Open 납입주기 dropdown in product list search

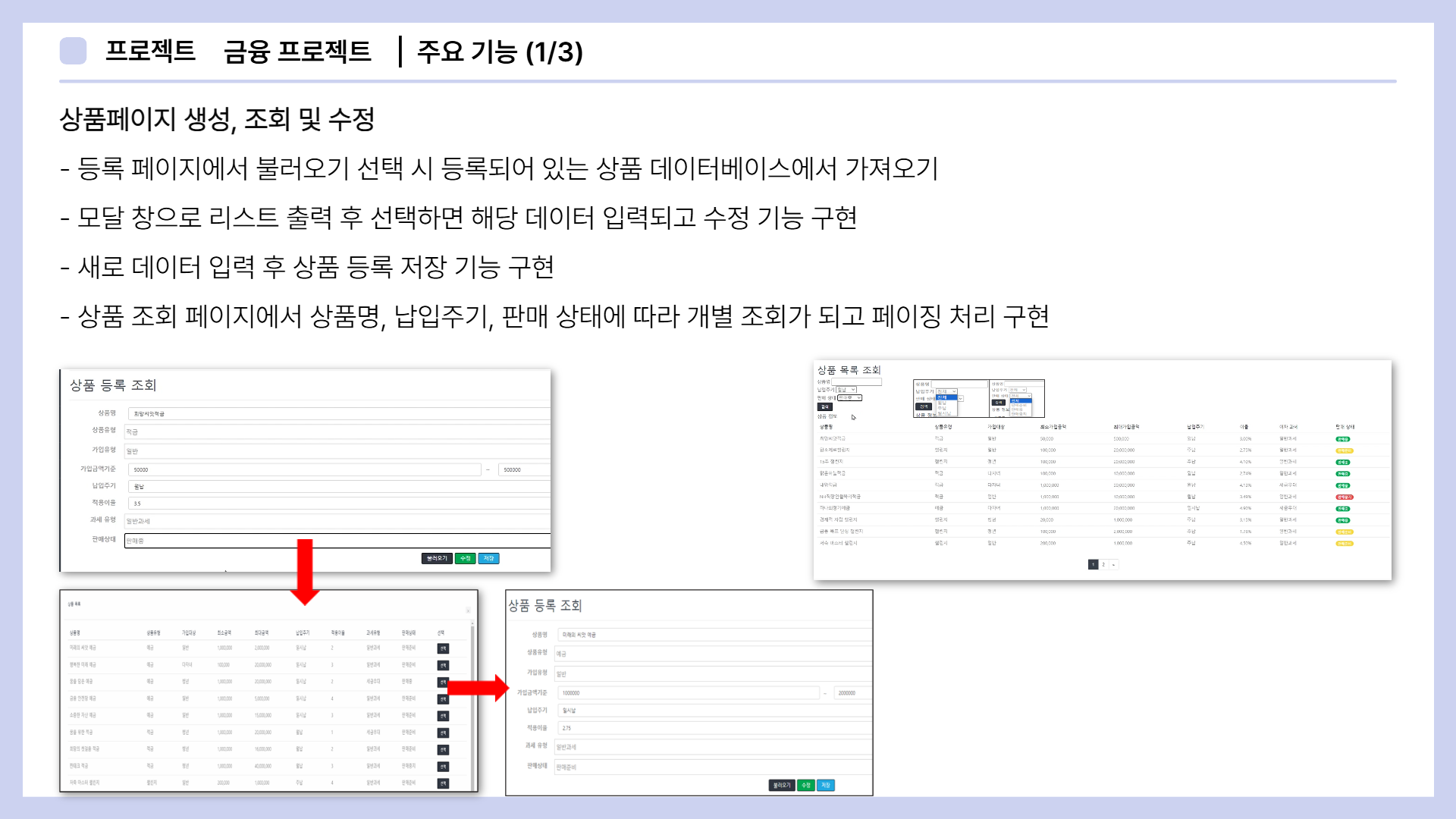click(x=846, y=390)
